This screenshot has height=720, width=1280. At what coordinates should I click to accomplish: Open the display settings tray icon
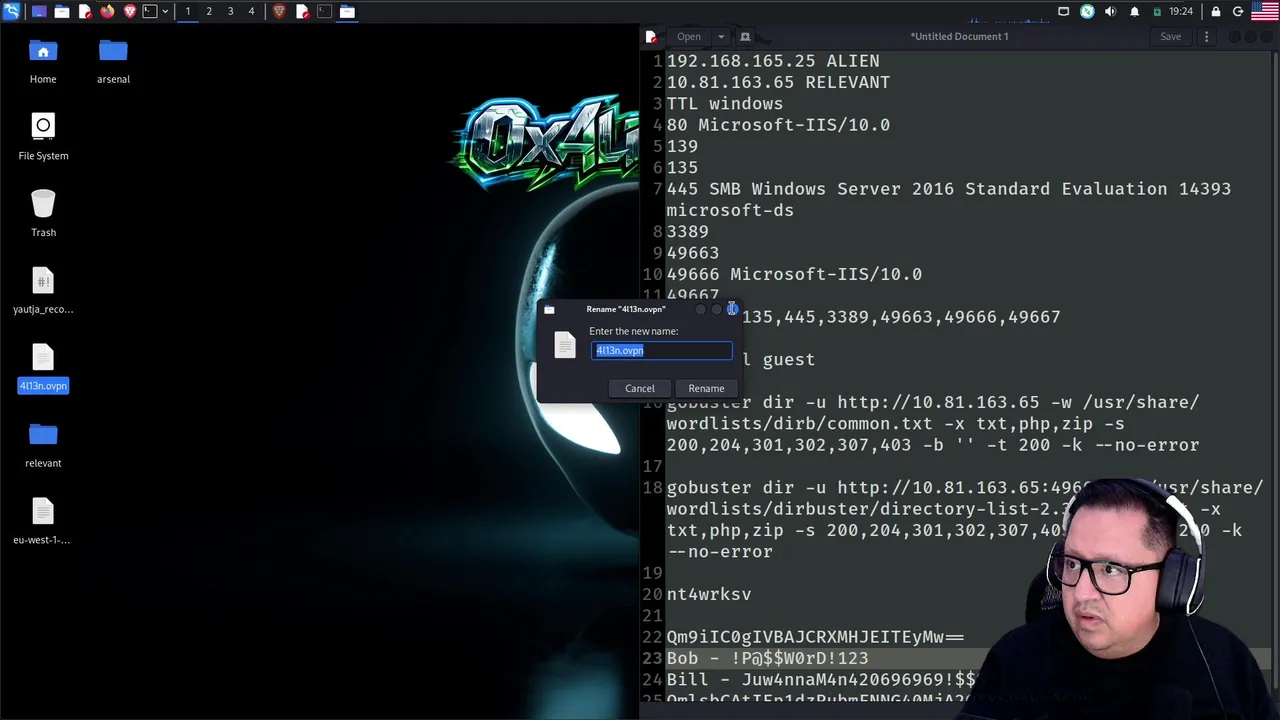point(1064,11)
